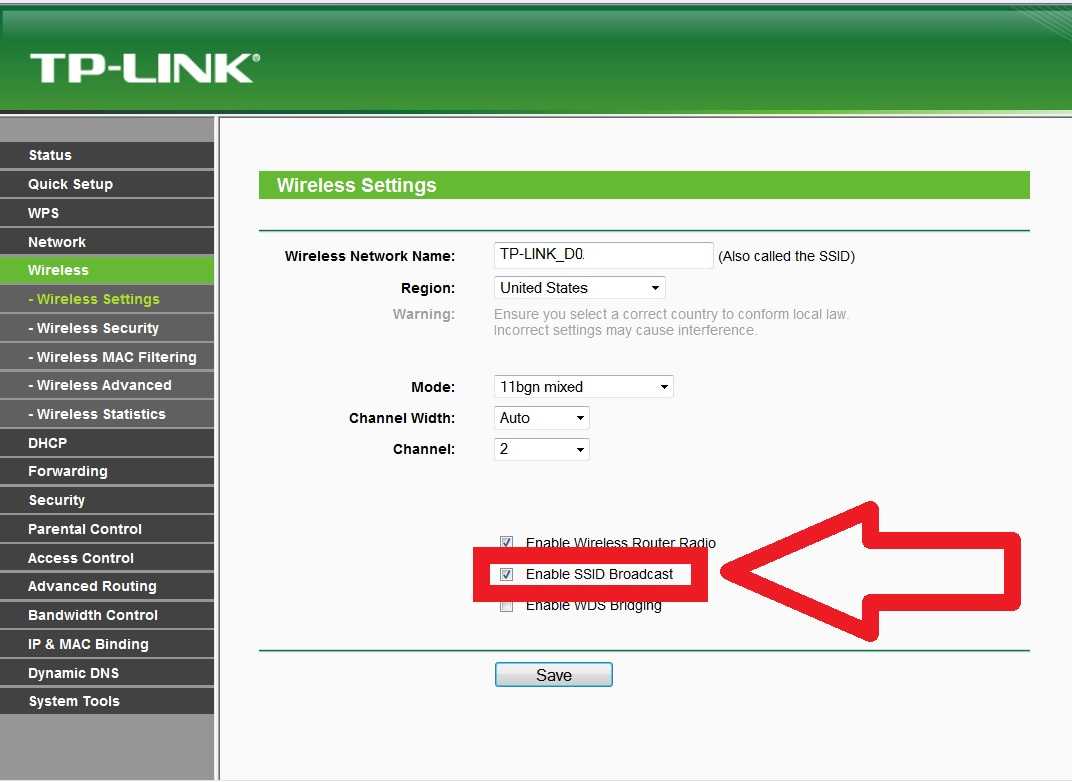This screenshot has height=782, width=1072.
Task: Go to the WPS menu
Action: (x=107, y=213)
